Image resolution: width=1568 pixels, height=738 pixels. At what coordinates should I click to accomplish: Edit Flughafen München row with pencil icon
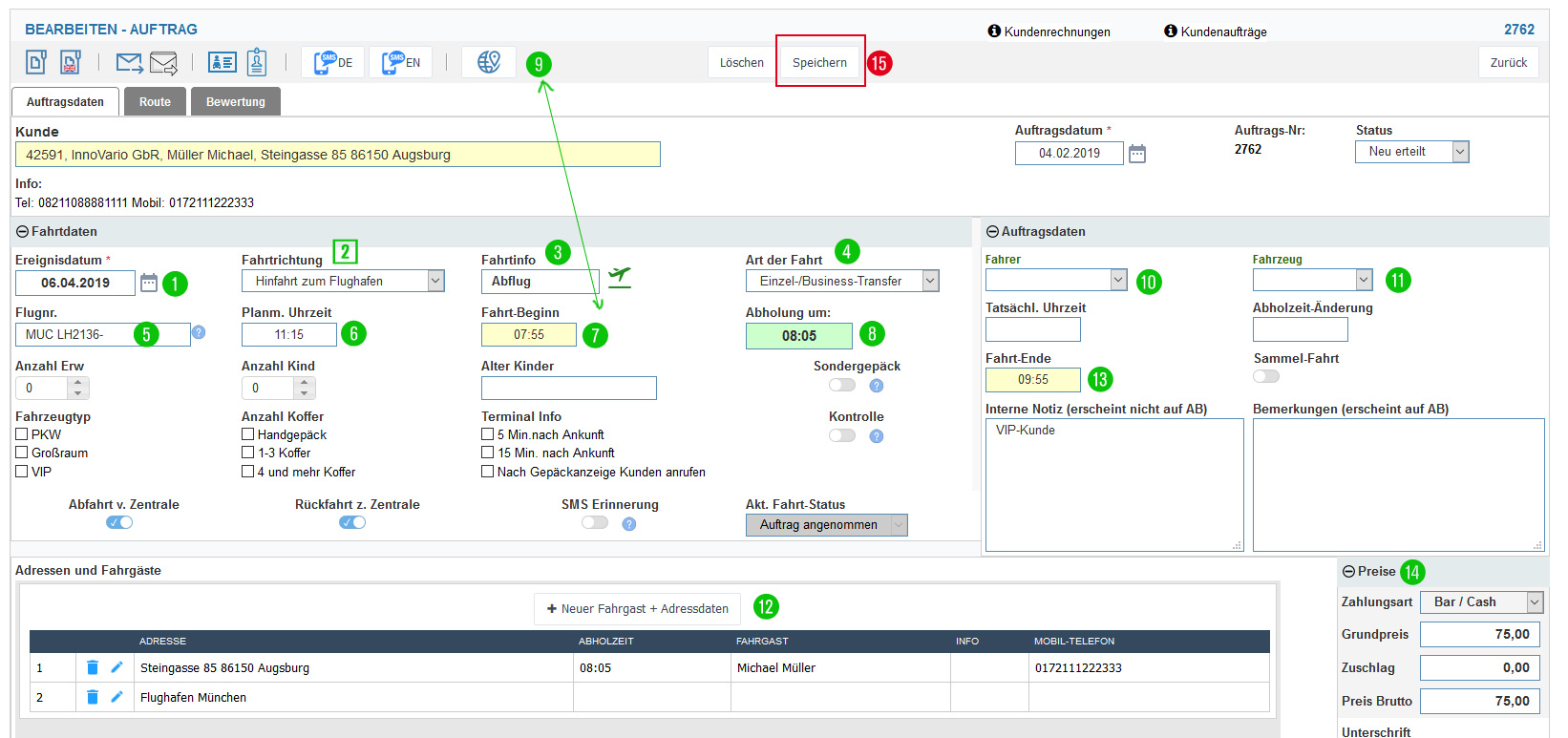click(x=117, y=698)
